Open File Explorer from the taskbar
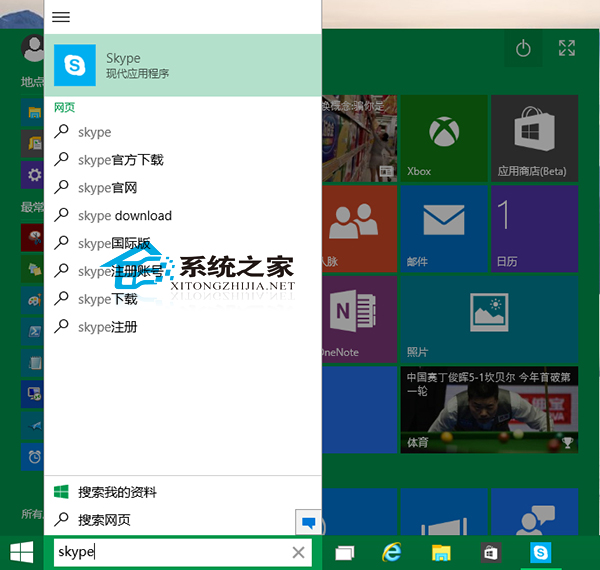This screenshot has height=570, width=600. 441,553
